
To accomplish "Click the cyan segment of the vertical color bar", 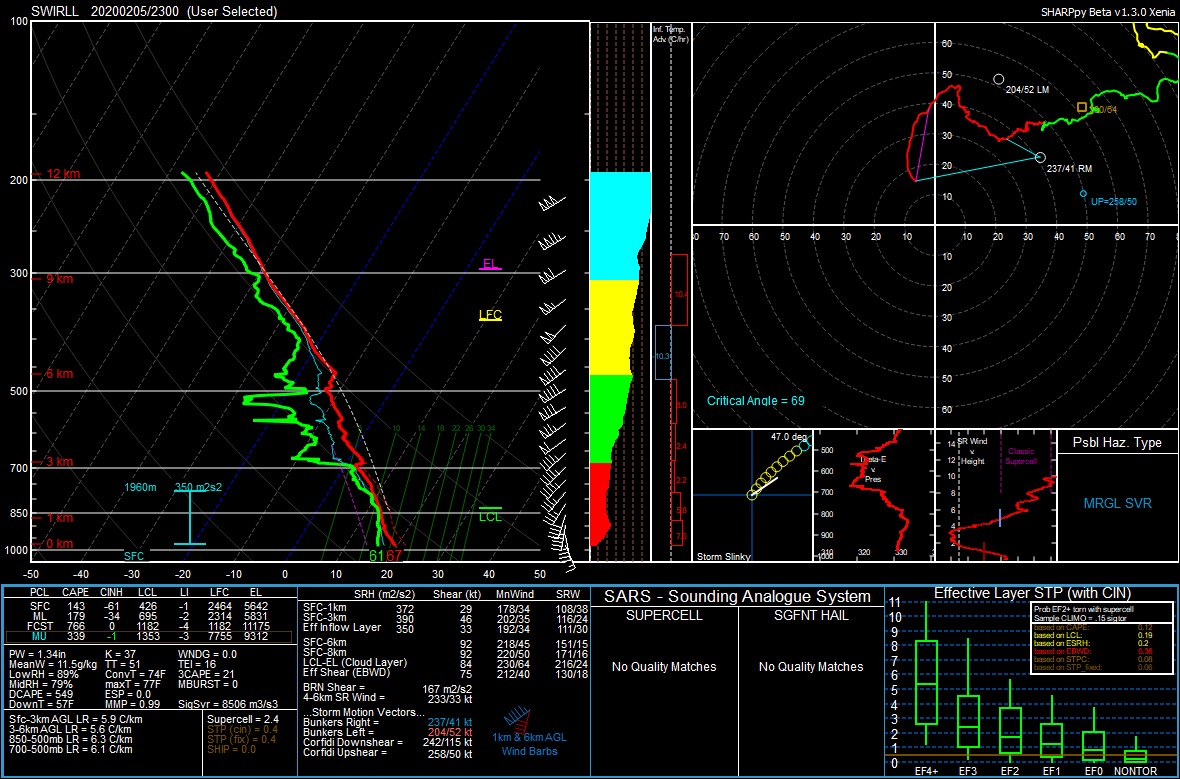I will [x=619, y=226].
